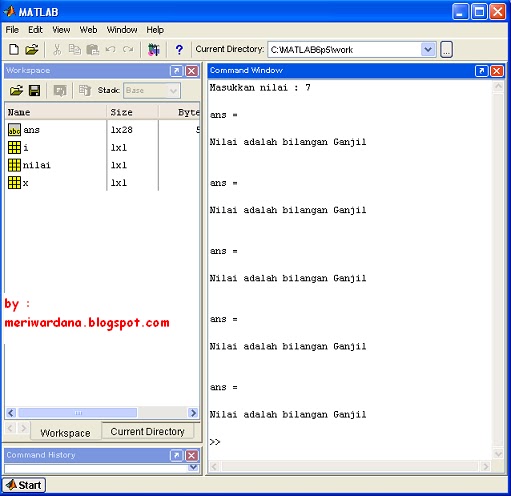Viewport: 511px width, 496px height.
Task: Click Command History scroll down arrow
Action: (x=193, y=467)
